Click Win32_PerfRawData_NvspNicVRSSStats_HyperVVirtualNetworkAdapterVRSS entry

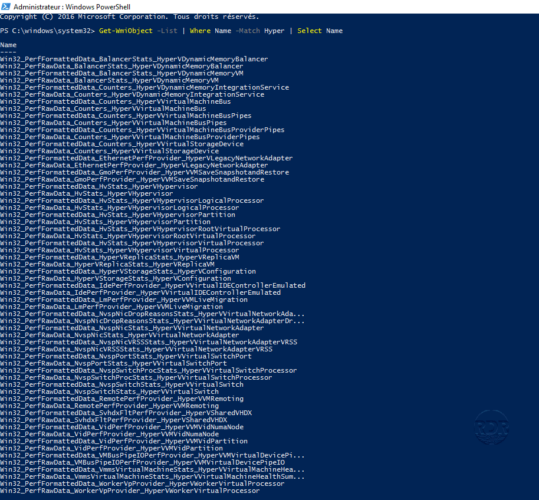(x=136, y=349)
